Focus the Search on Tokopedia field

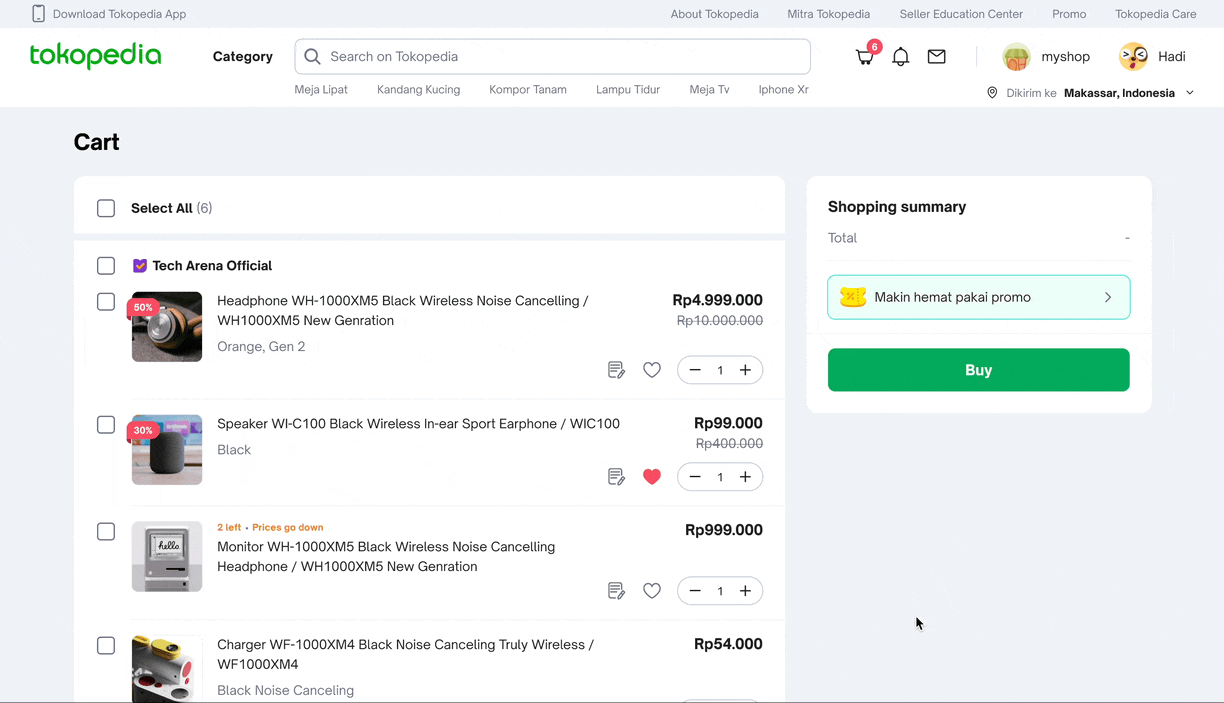pyautogui.click(x=553, y=57)
